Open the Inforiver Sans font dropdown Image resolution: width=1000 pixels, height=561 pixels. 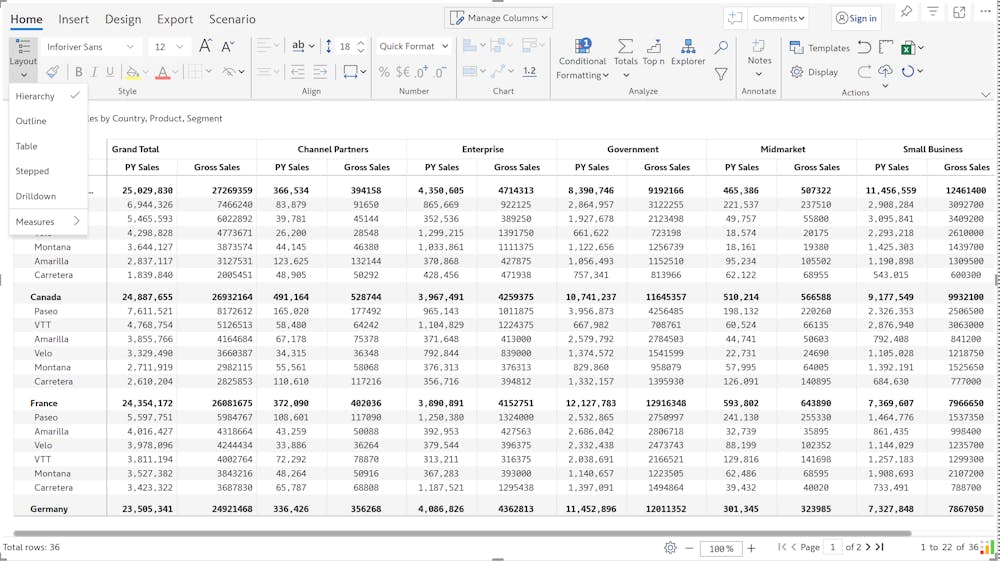click(90, 47)
